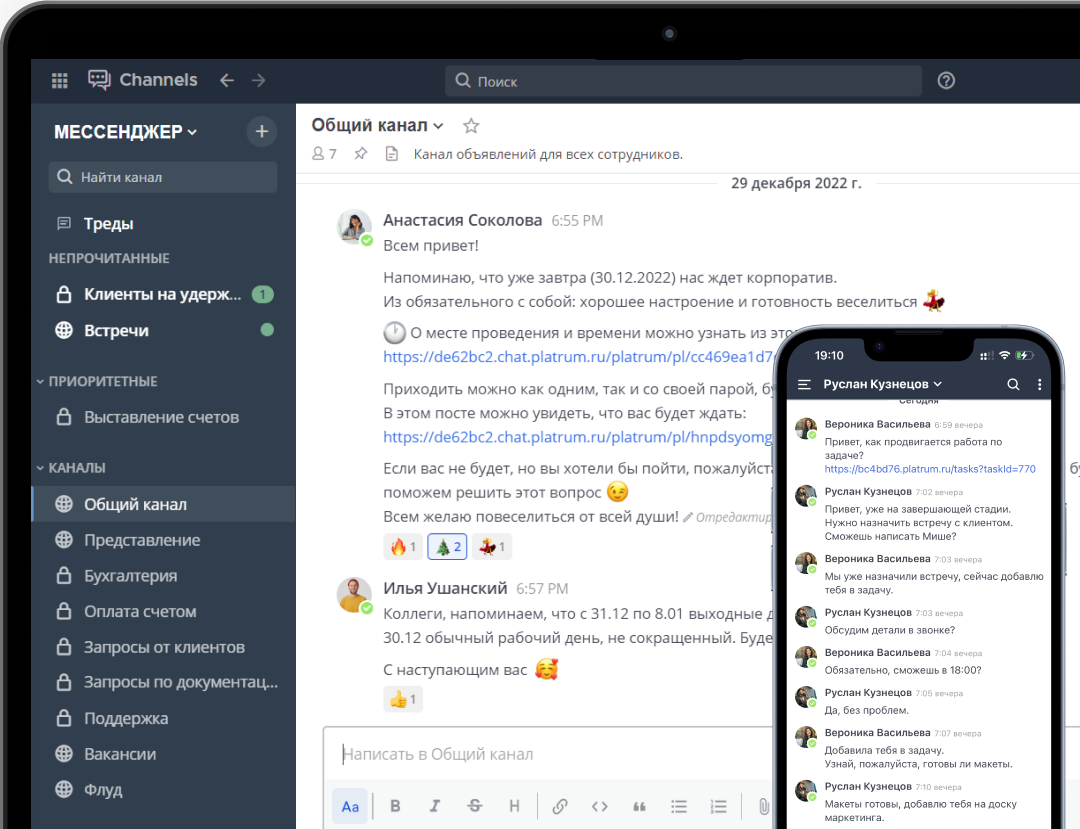Click Илья Ушанский's avatar
The height and width of the screenshot is (829, 1080).
tap(354, 595)
